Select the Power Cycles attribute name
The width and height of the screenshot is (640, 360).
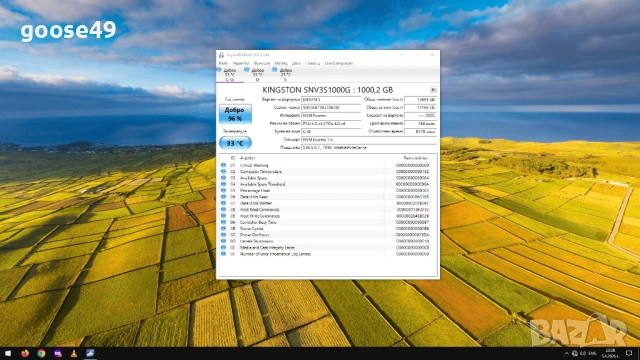(251, 229)
